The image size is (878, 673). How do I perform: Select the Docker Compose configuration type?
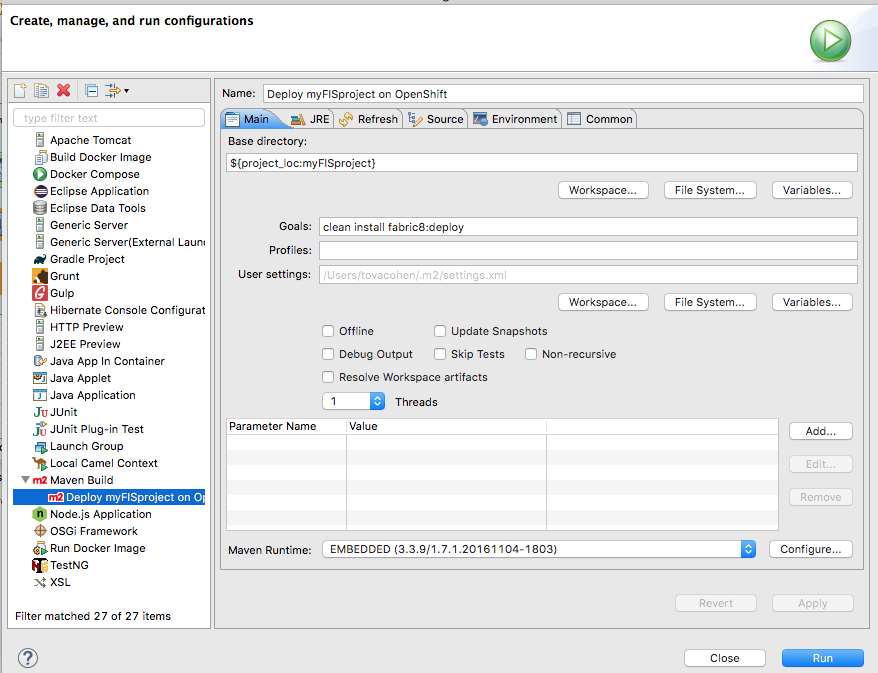tap(94, 174)
